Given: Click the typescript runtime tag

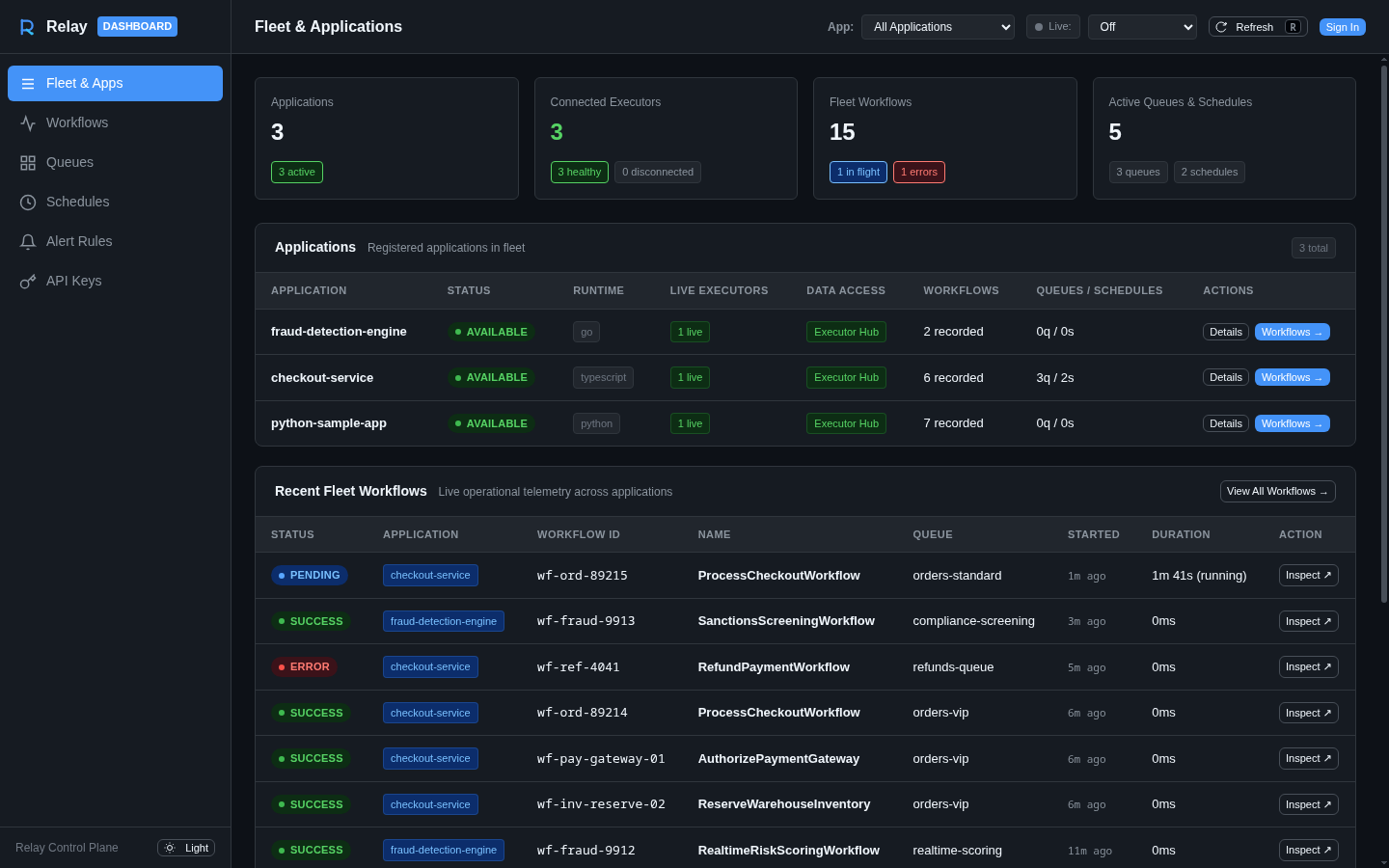Looking at the screenshot, I should tap(603, 377).
